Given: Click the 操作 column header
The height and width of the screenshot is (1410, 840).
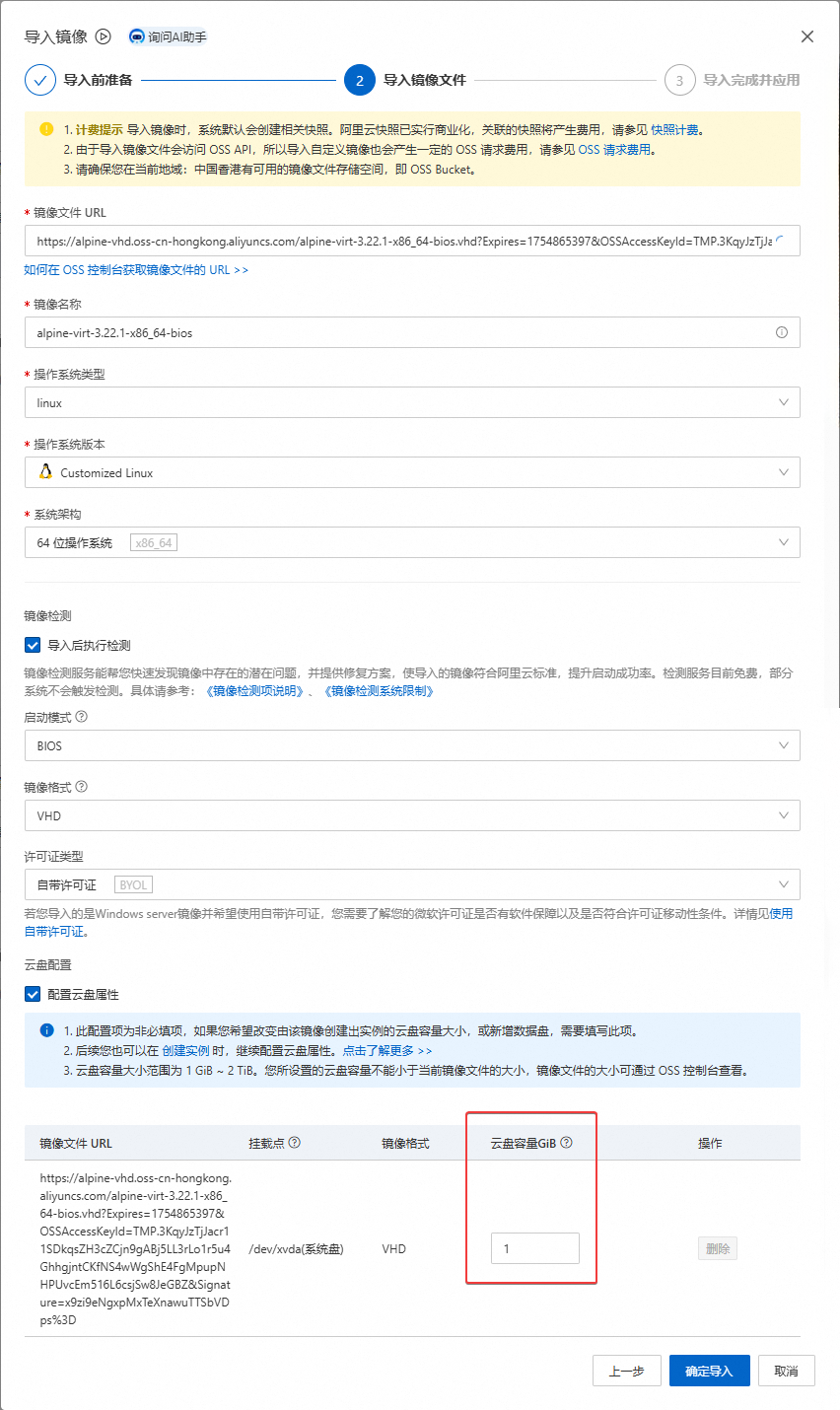Looking at the screenshot, I should [710, 1143].
